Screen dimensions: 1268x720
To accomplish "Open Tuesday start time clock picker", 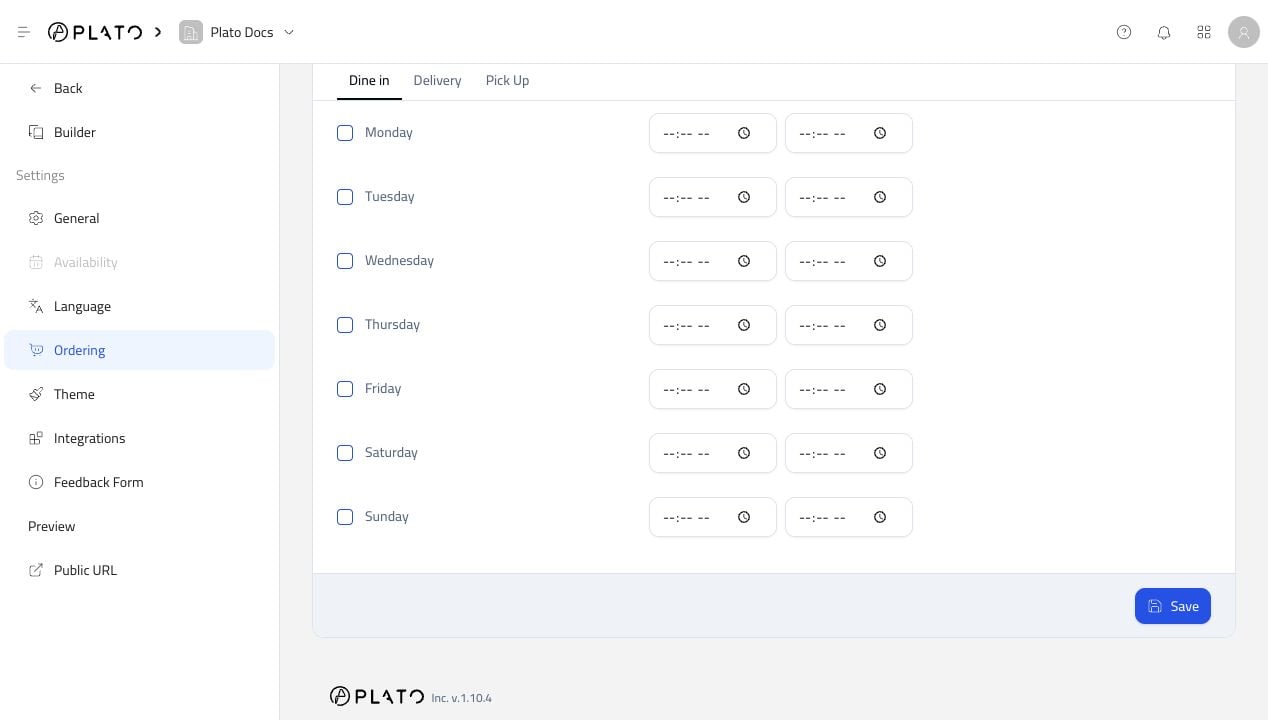I will pos(744,197).
